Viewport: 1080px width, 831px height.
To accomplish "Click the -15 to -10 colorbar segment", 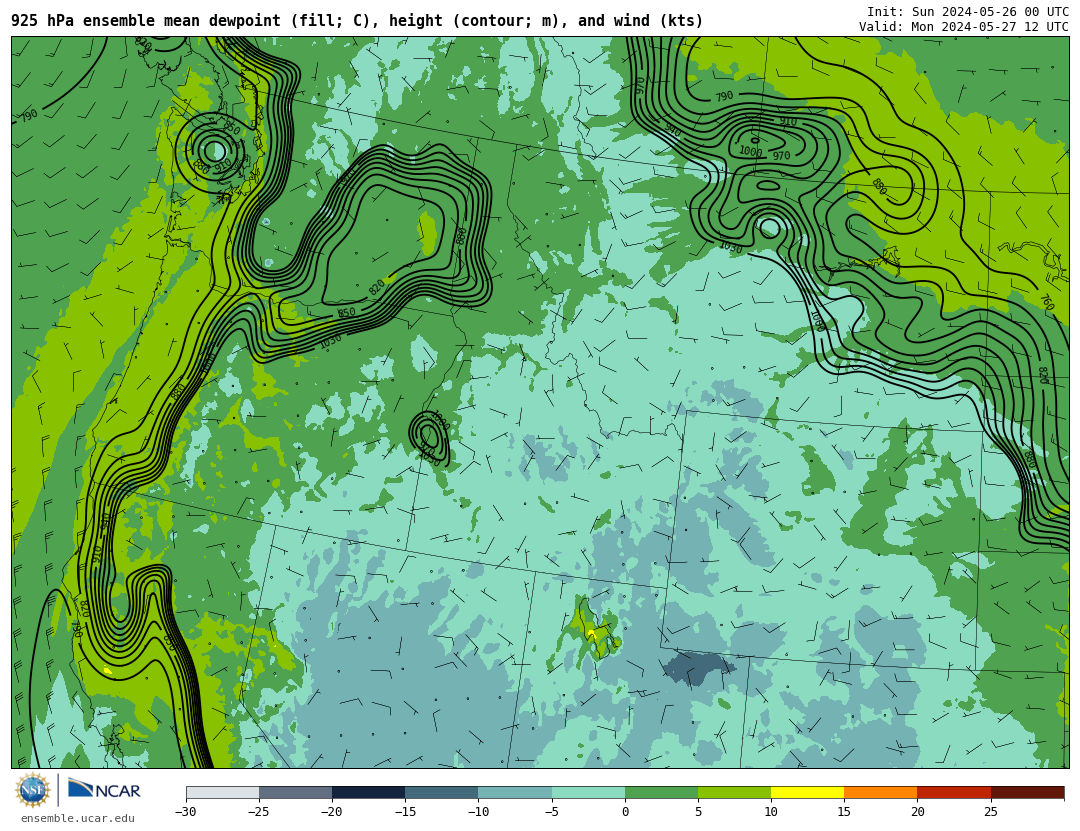I will 442,792.
